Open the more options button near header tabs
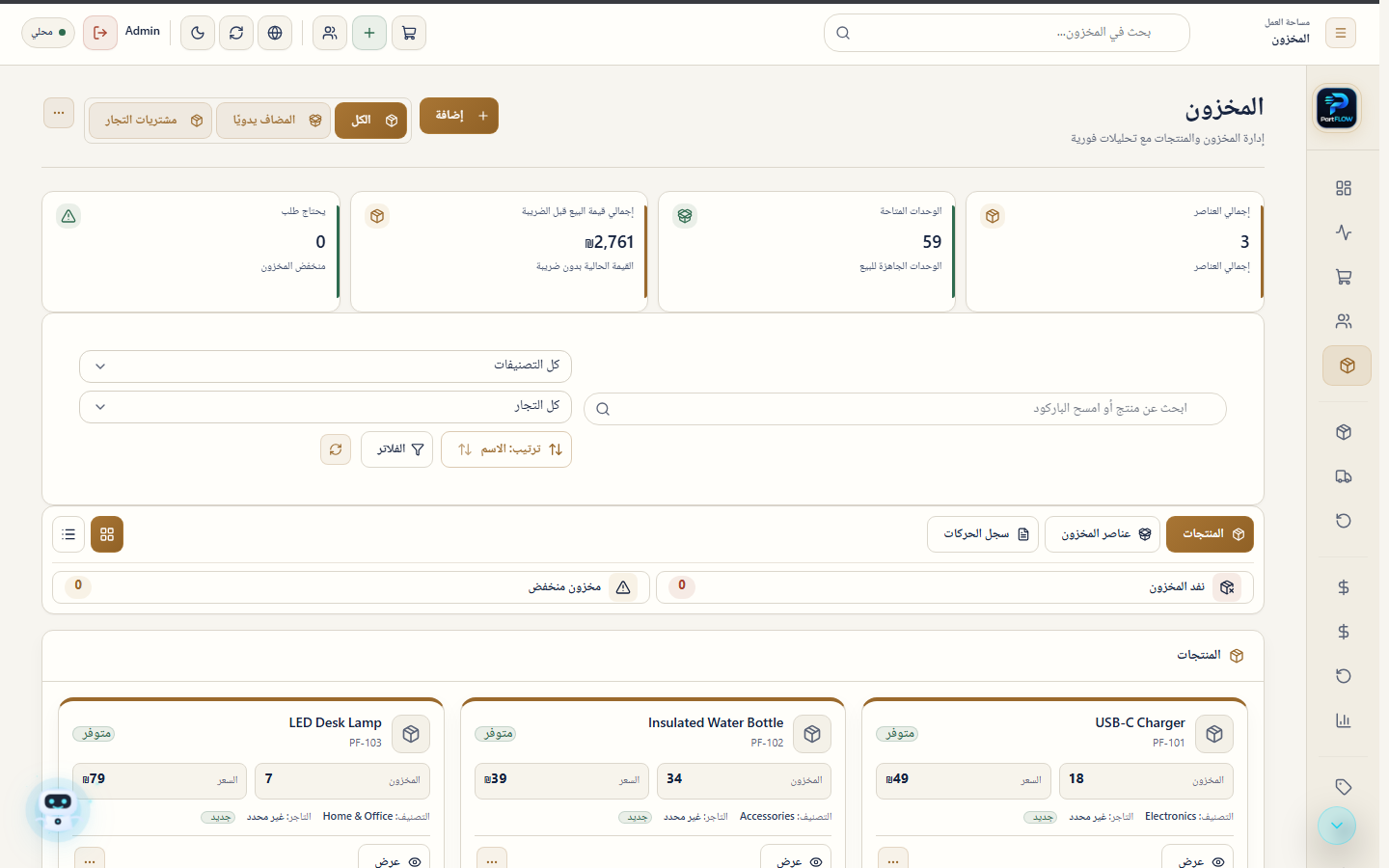The image size is (1389, 868). tap(59, 113)
